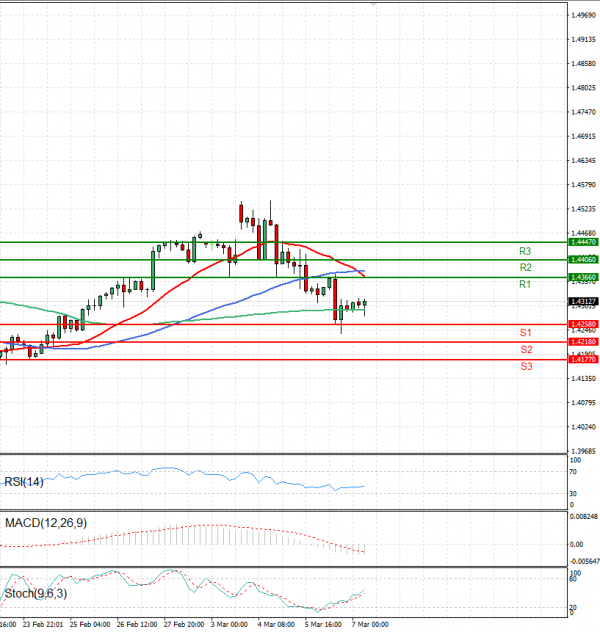Select the R1 resistance label

point(525,285)
